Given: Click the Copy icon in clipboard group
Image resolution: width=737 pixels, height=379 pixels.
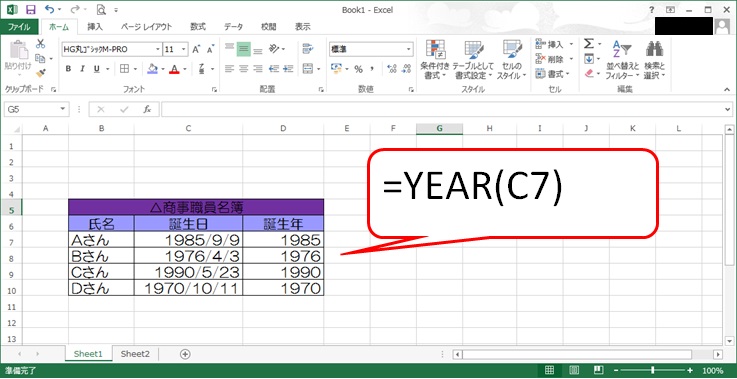Looking at the screenshot, I should pyautogui.click(x=40, y=58).
